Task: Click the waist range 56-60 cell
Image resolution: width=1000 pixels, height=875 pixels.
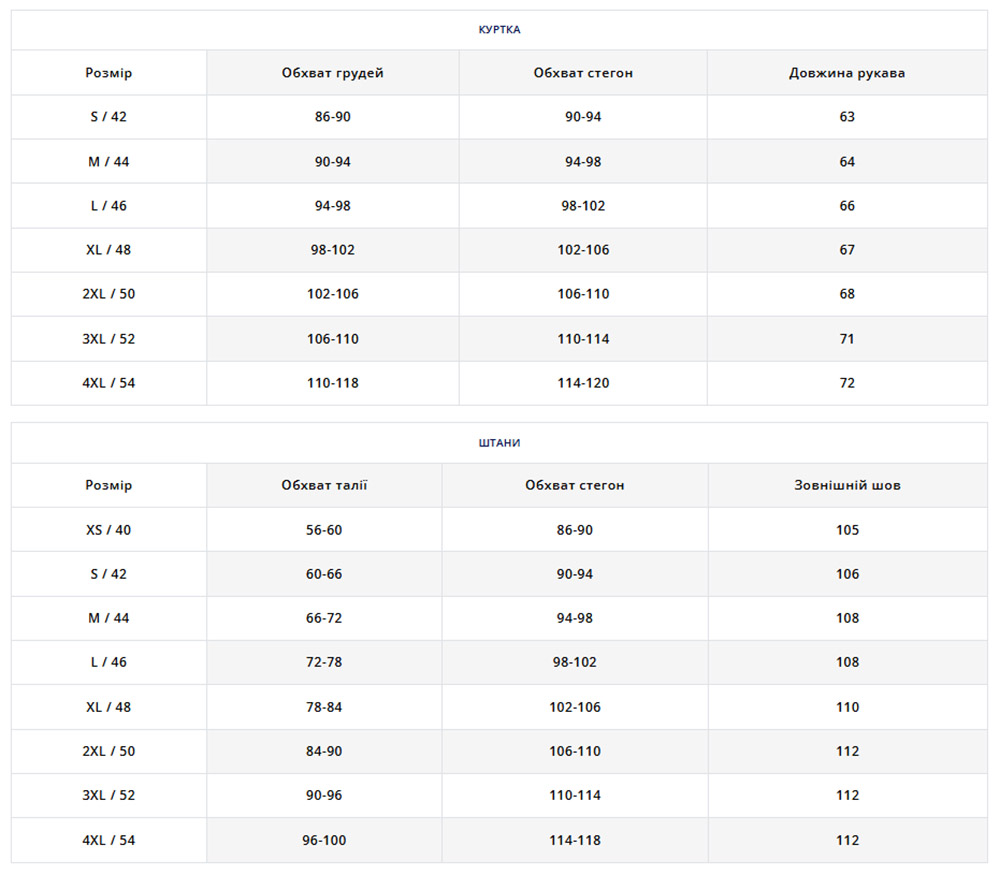Action: click(x=324, y=530)
